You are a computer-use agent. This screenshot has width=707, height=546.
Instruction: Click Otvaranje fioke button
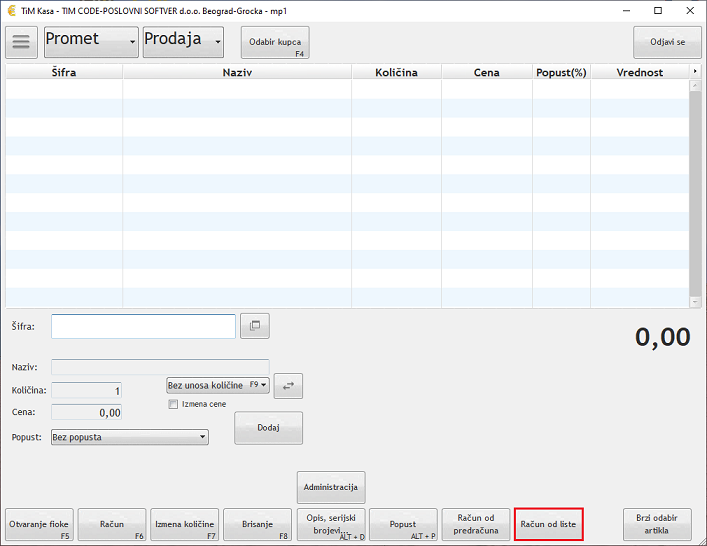39,525
